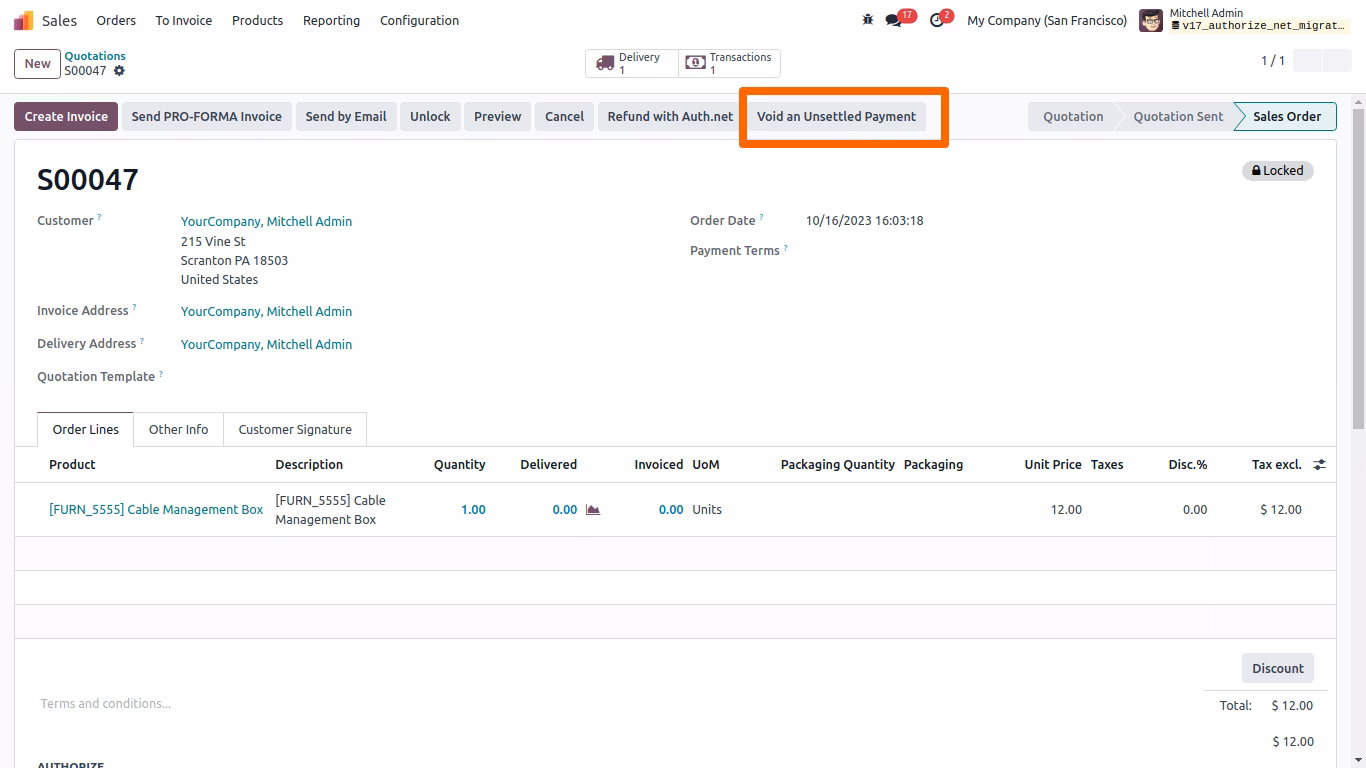Click the Transactions money stat button
The height and width of the screenshot is (768, 1366).
(x=729, y=64)
